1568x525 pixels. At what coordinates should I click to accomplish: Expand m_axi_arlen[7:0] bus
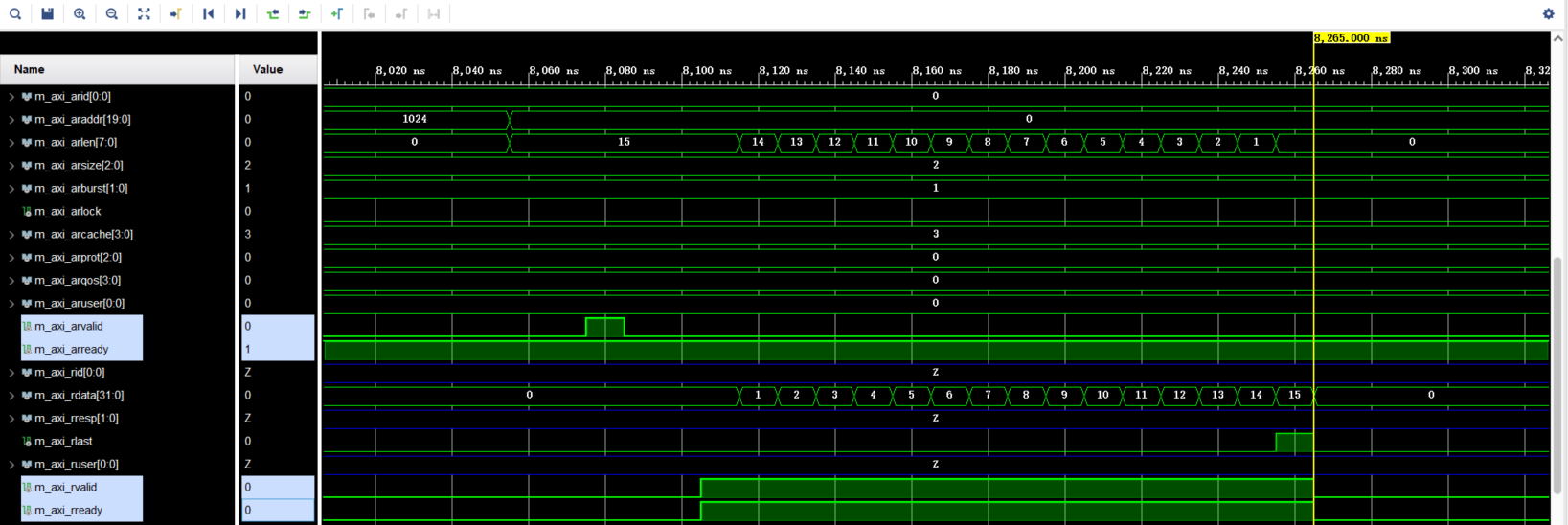11,143
